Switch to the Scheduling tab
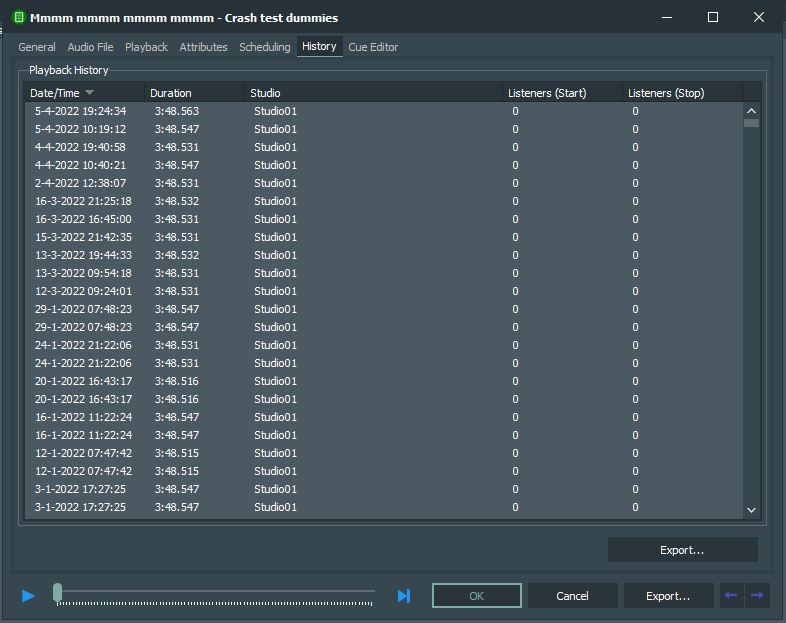The height and width of the screenshot is (623, 786). tap(264, 47)
